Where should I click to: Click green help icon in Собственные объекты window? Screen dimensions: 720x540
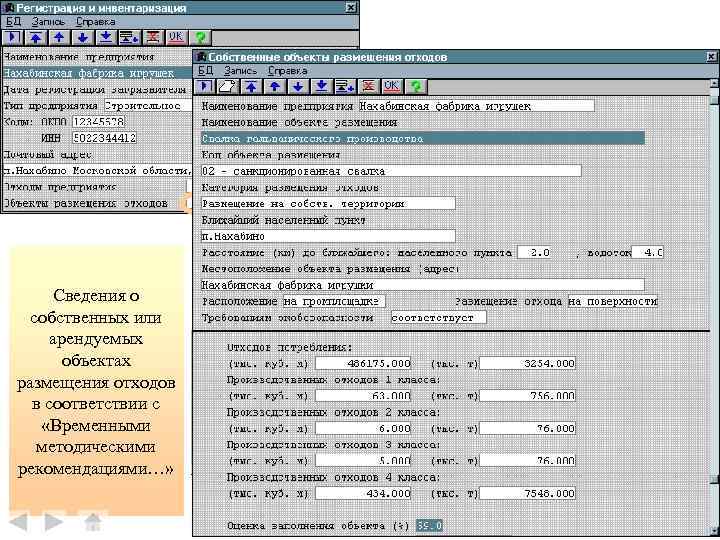pos(415,86)
